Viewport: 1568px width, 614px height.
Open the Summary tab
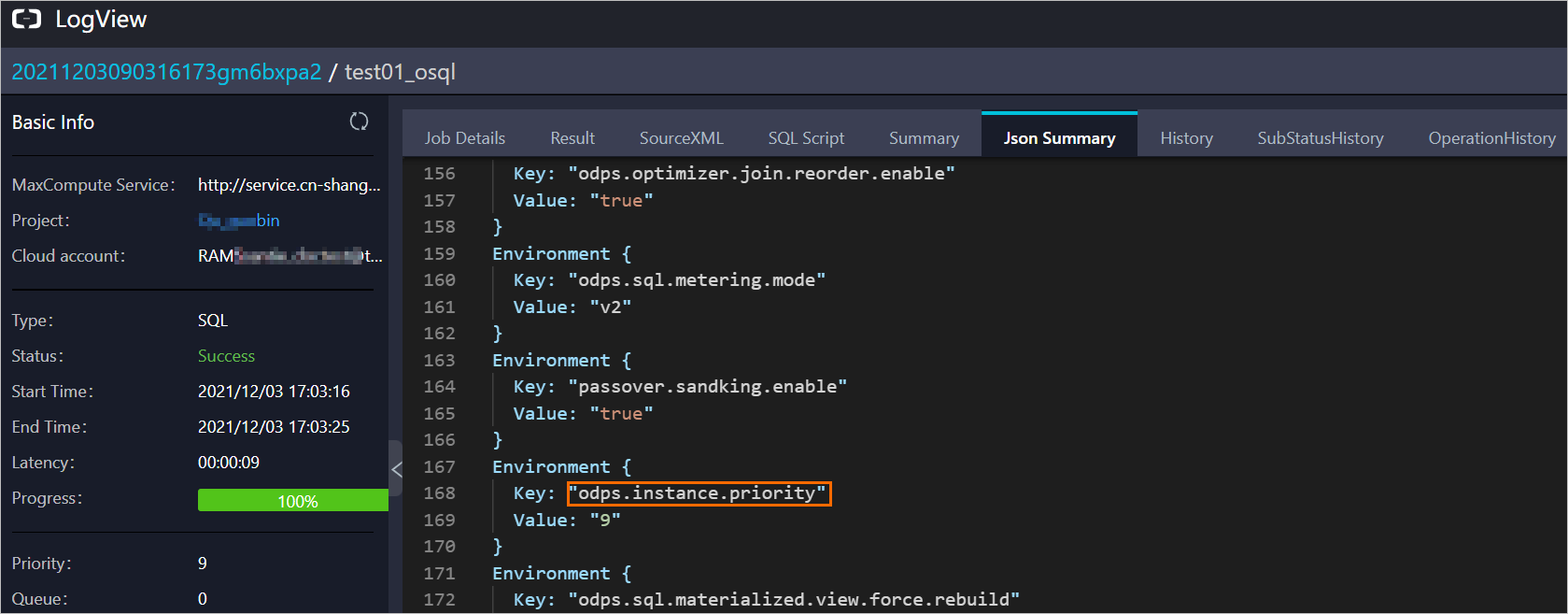(924, 138)
